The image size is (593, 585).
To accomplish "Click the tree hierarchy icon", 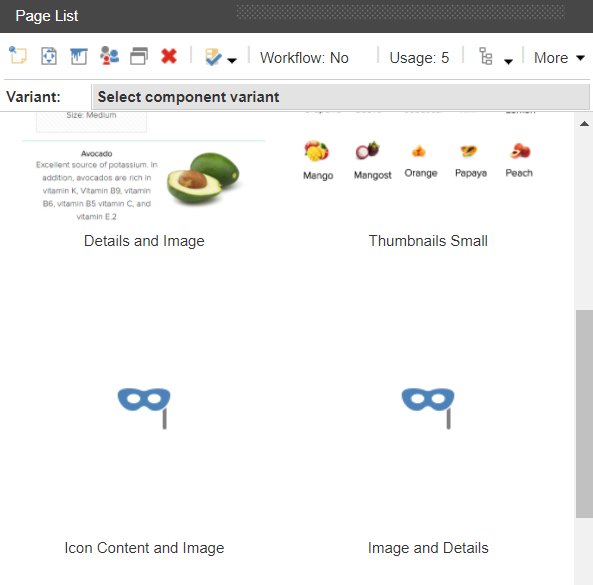I will [x=486, y=56].
